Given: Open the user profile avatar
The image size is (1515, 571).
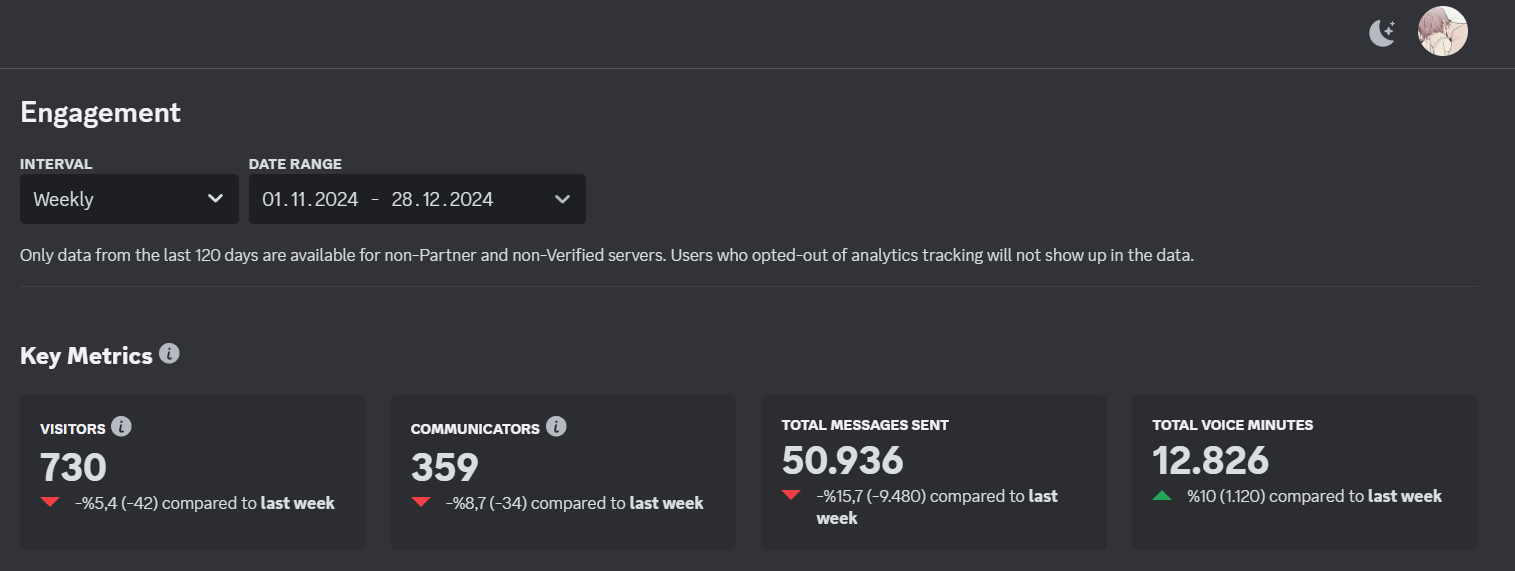Looking at the screenshot, I should point(1443,31).
